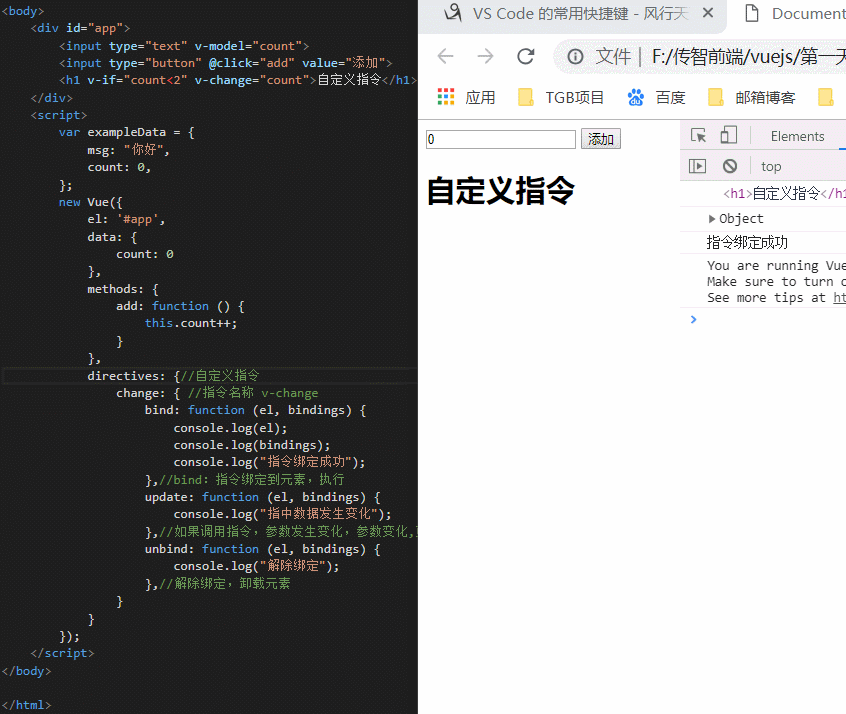The width and height of the screenshot is (846, 714).
Task: Click the 邮箱博客 folder icon
Action: (x=715, y=98)
